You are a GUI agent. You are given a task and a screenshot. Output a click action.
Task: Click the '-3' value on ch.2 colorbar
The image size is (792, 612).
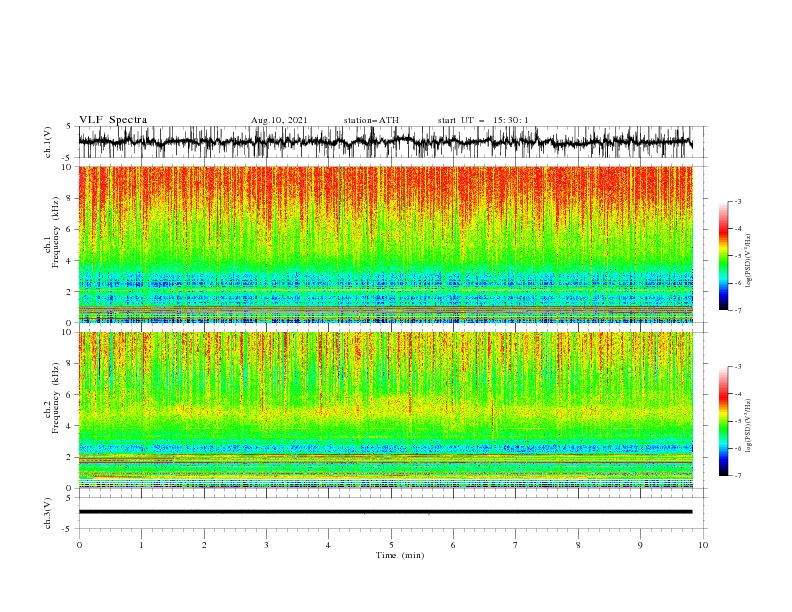pyautogui.click(x=737, y=367)
